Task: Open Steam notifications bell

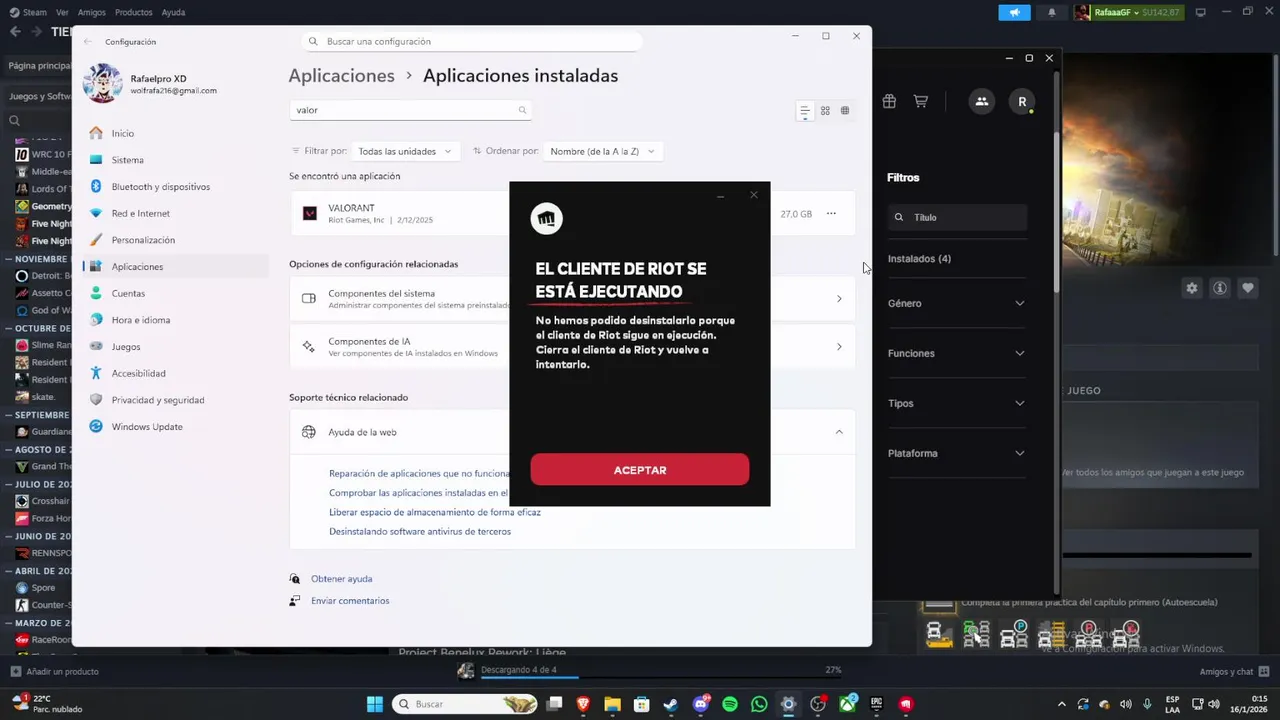Action: pos(1052,12)
